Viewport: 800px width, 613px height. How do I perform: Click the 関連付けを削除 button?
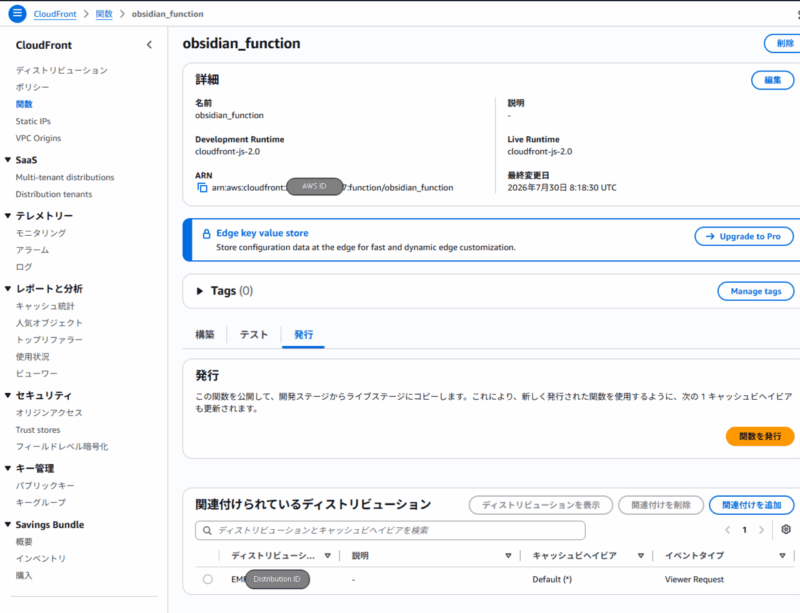point(661,505)
